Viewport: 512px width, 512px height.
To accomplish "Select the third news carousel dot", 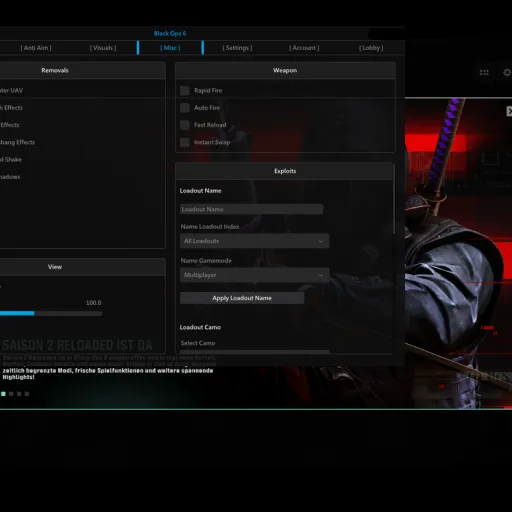I will pyautogui.click(x=19, y=394).
